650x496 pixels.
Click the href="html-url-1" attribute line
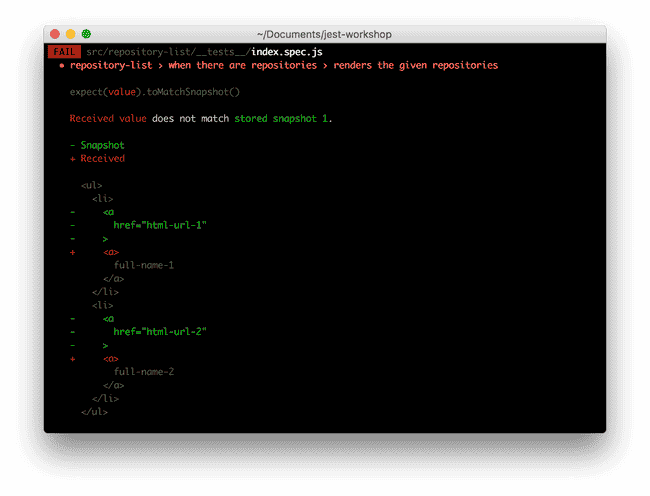[x=160, y=225]
